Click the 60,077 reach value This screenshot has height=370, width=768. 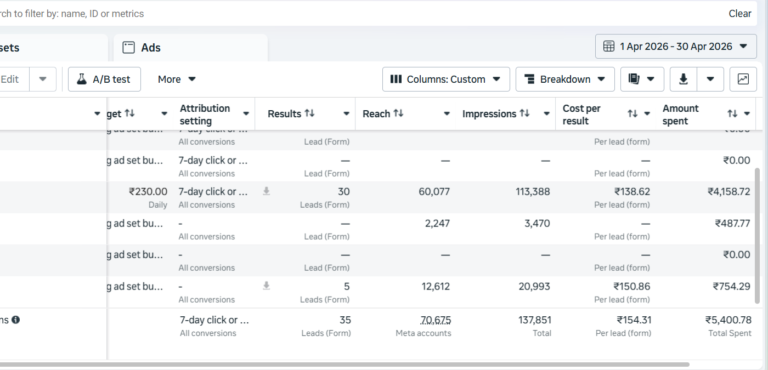[x=434, y=192]
